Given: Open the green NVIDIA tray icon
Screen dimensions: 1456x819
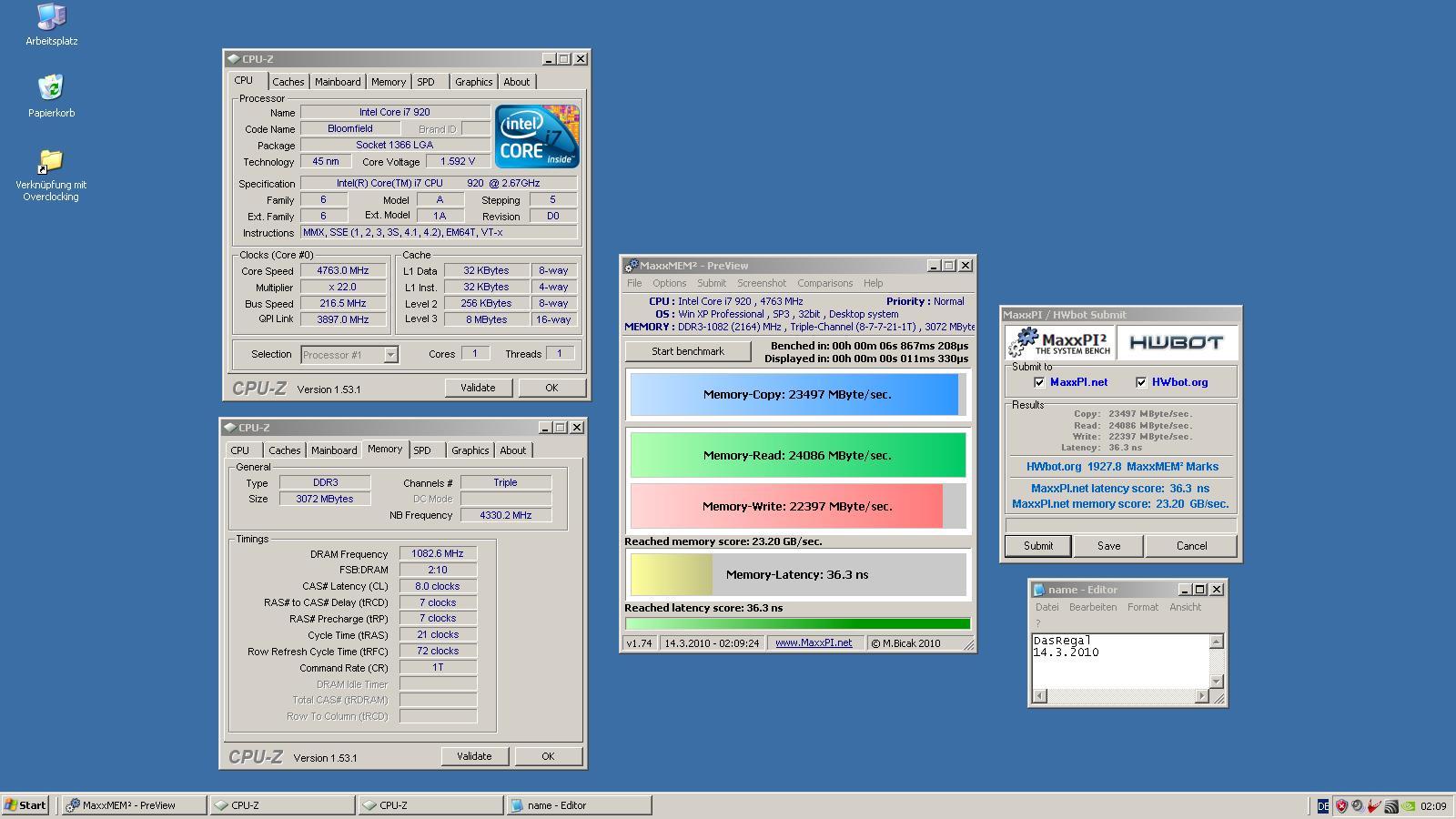Looking at the screenshot, I should (x=1409, y=805).
